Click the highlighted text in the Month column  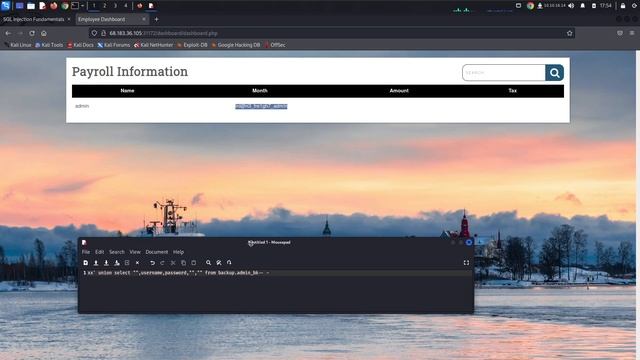tap(261, 106)
